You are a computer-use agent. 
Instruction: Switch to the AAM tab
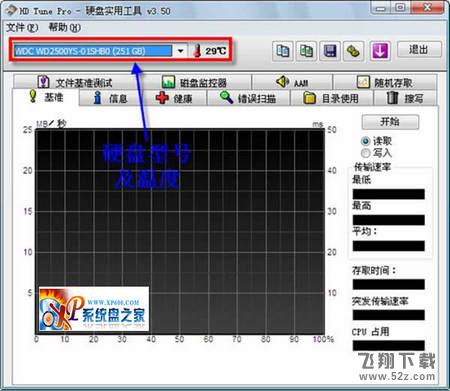click(x=292, y=82)
